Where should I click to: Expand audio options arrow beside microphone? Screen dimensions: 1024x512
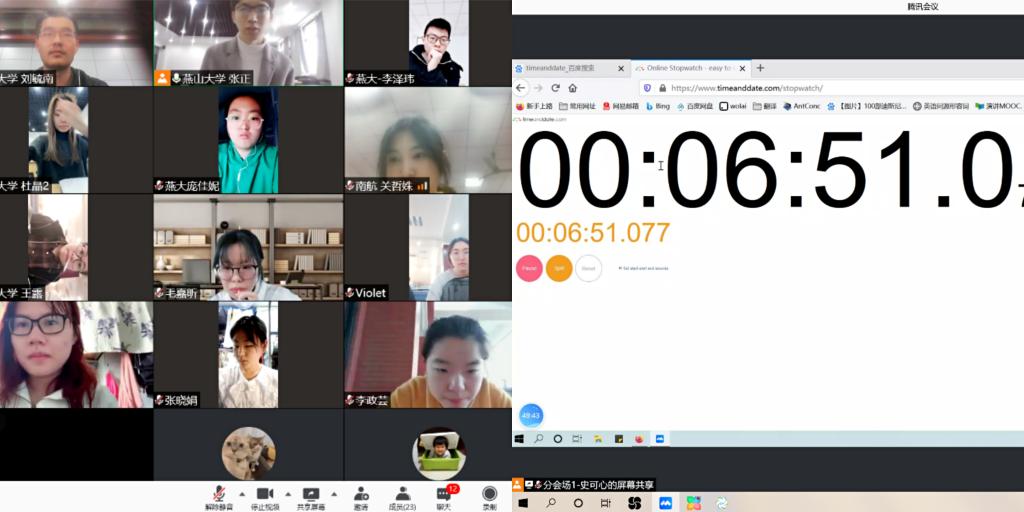point(241,493)
